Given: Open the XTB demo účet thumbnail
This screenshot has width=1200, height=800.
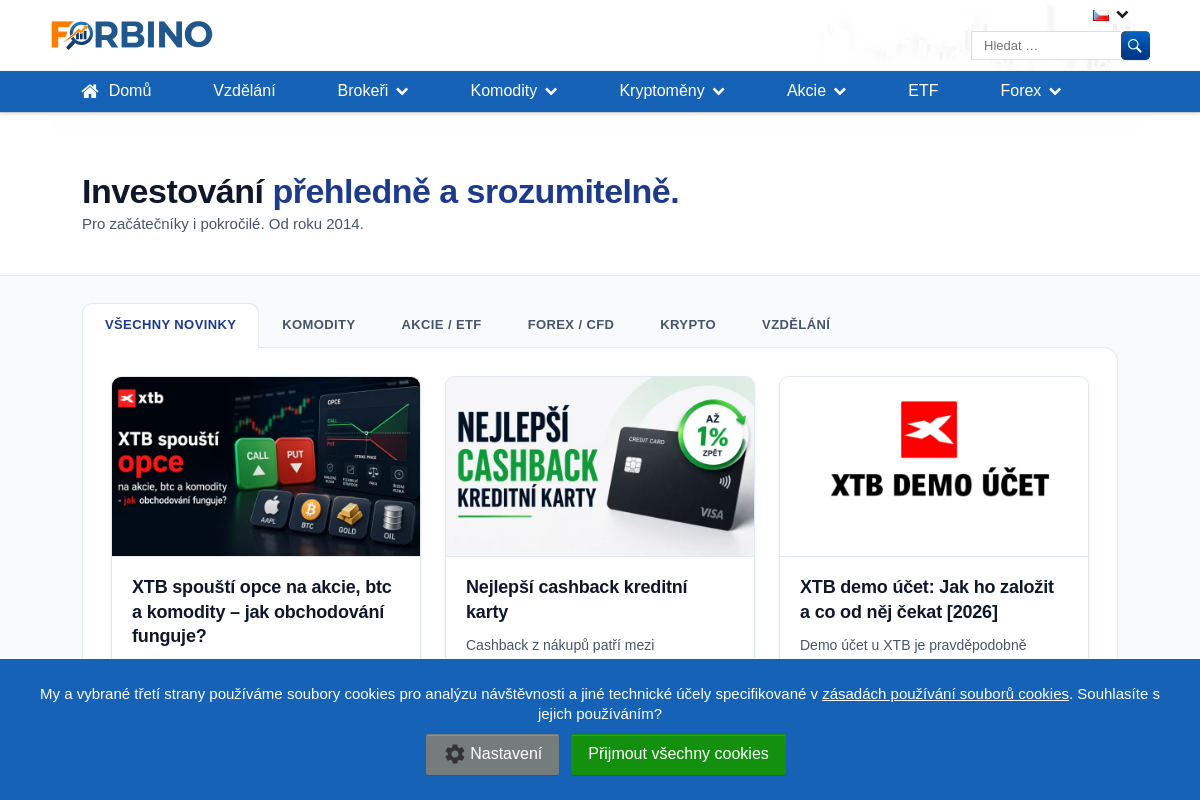Looking at the screenshot, I should click(934, 466).
